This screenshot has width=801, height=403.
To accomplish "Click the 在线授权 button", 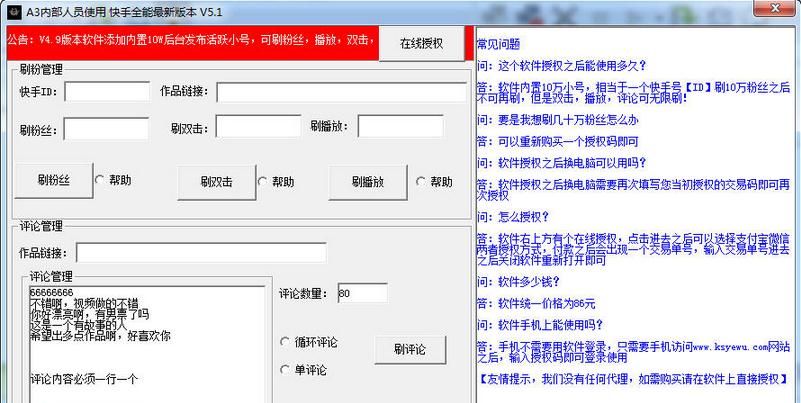I will click(421, 43).
